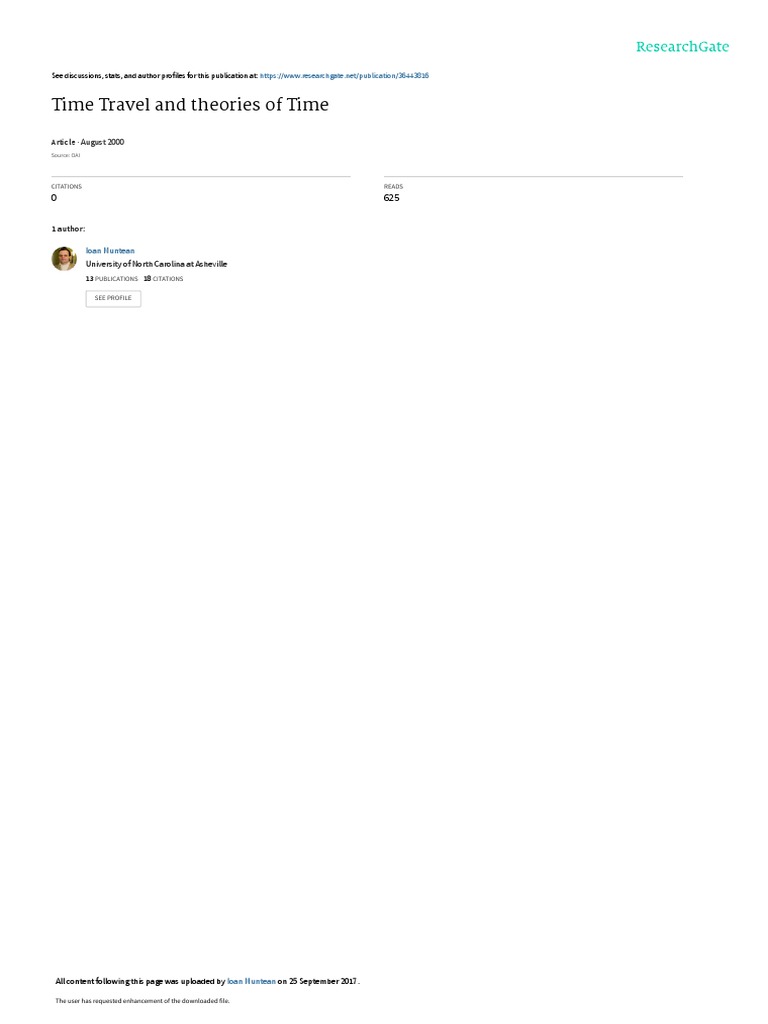Screen dimensions: 768x1024
Task: Click the READS count of 625
Action: (391, 198)
